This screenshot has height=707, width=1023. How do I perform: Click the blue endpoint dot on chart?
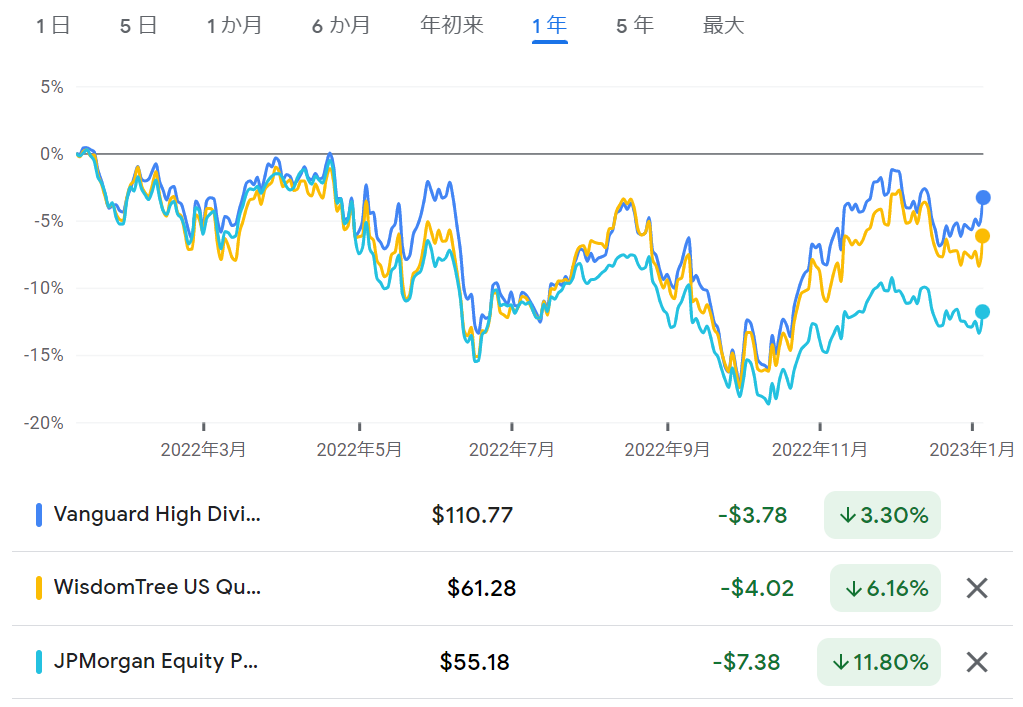[983, 198]
